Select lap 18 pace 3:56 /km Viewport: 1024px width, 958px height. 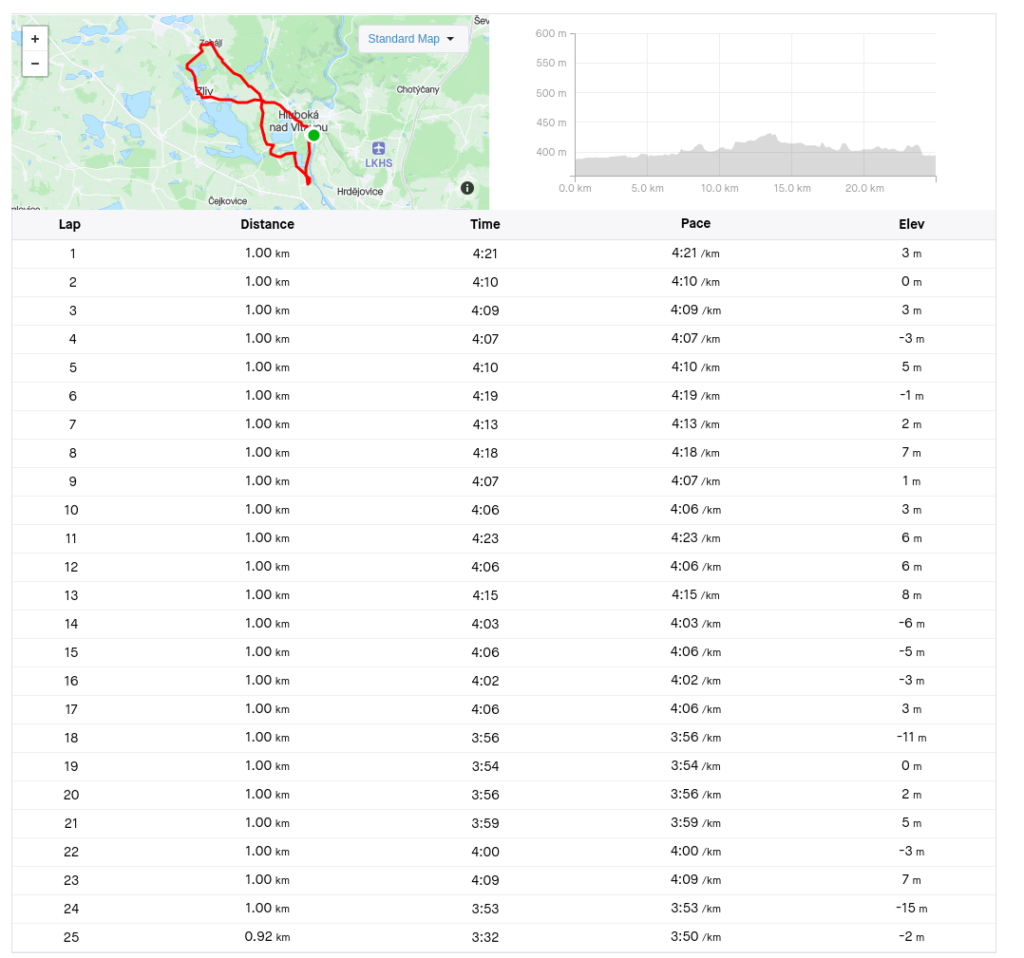click(696, 737)
